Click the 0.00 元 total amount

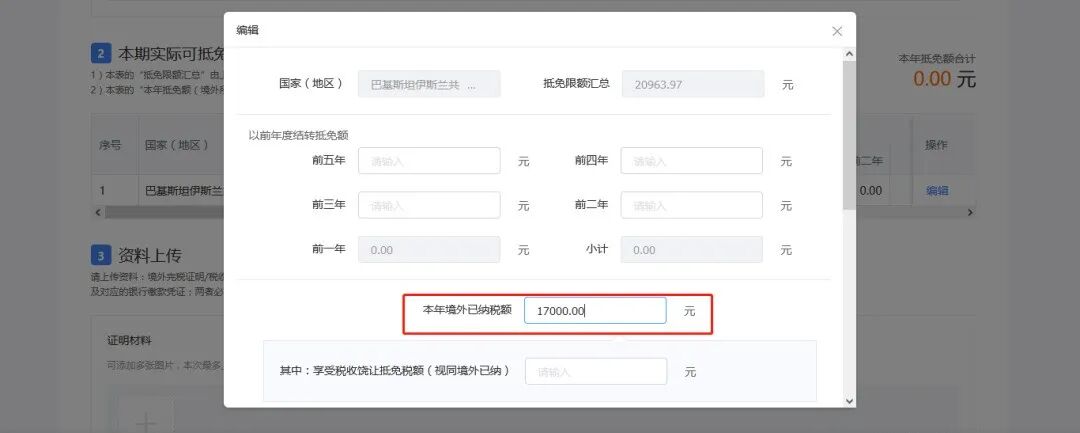(x=944, y=78)
